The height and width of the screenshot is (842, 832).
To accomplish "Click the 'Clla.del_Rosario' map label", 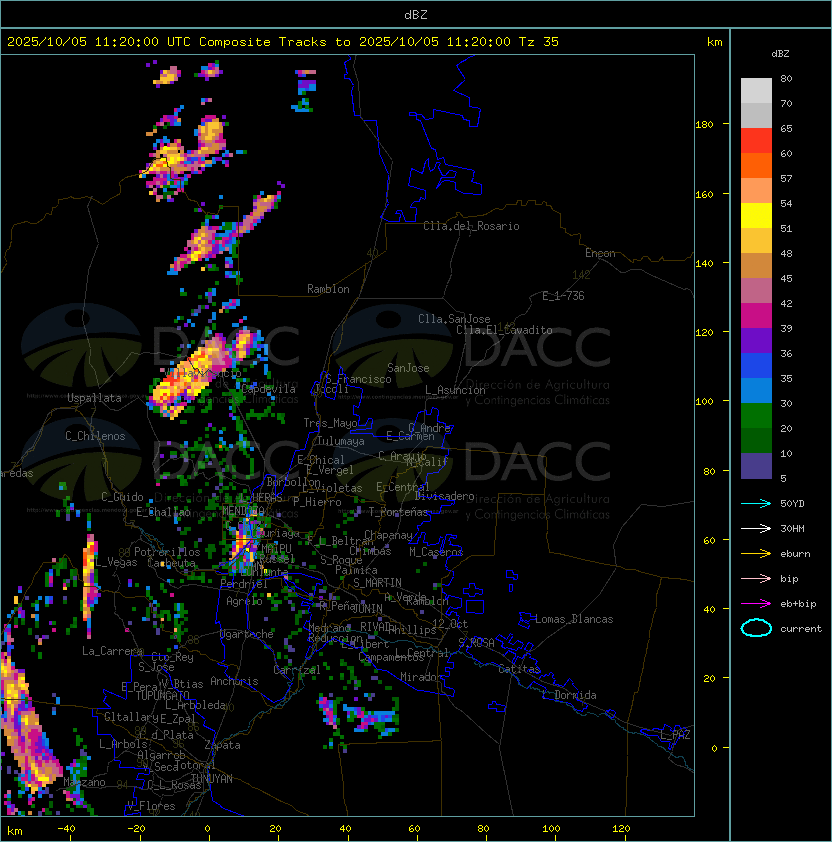I will pos(471,226).
